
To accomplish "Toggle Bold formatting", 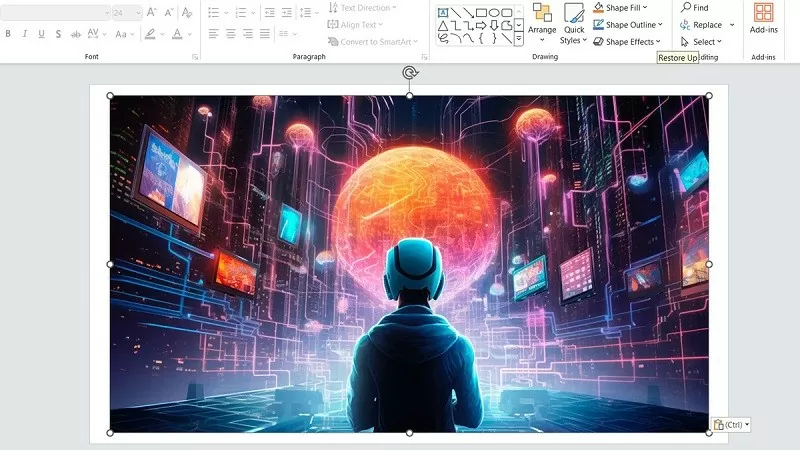I will 8,34.
